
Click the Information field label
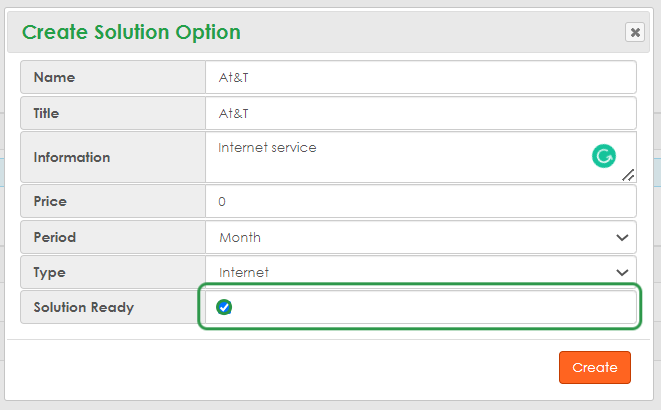point(72,157)
